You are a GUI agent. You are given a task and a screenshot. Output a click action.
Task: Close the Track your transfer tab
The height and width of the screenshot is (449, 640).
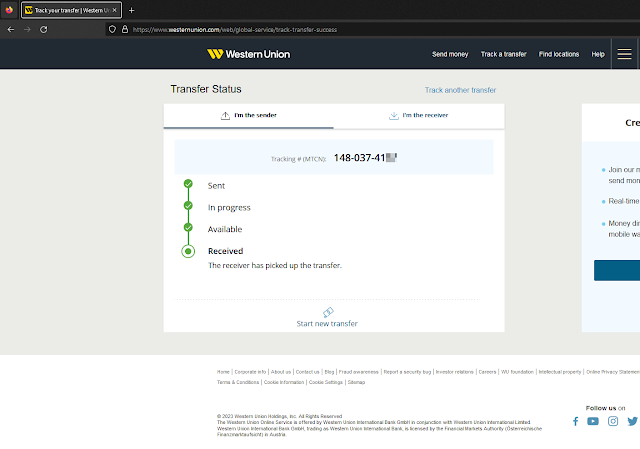click(x=115, y=10)
